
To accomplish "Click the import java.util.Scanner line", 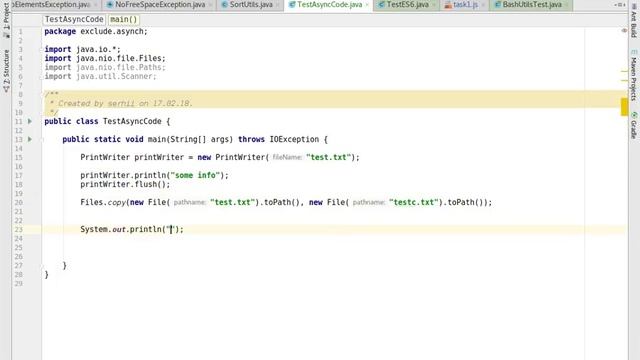I will [100, 76].
